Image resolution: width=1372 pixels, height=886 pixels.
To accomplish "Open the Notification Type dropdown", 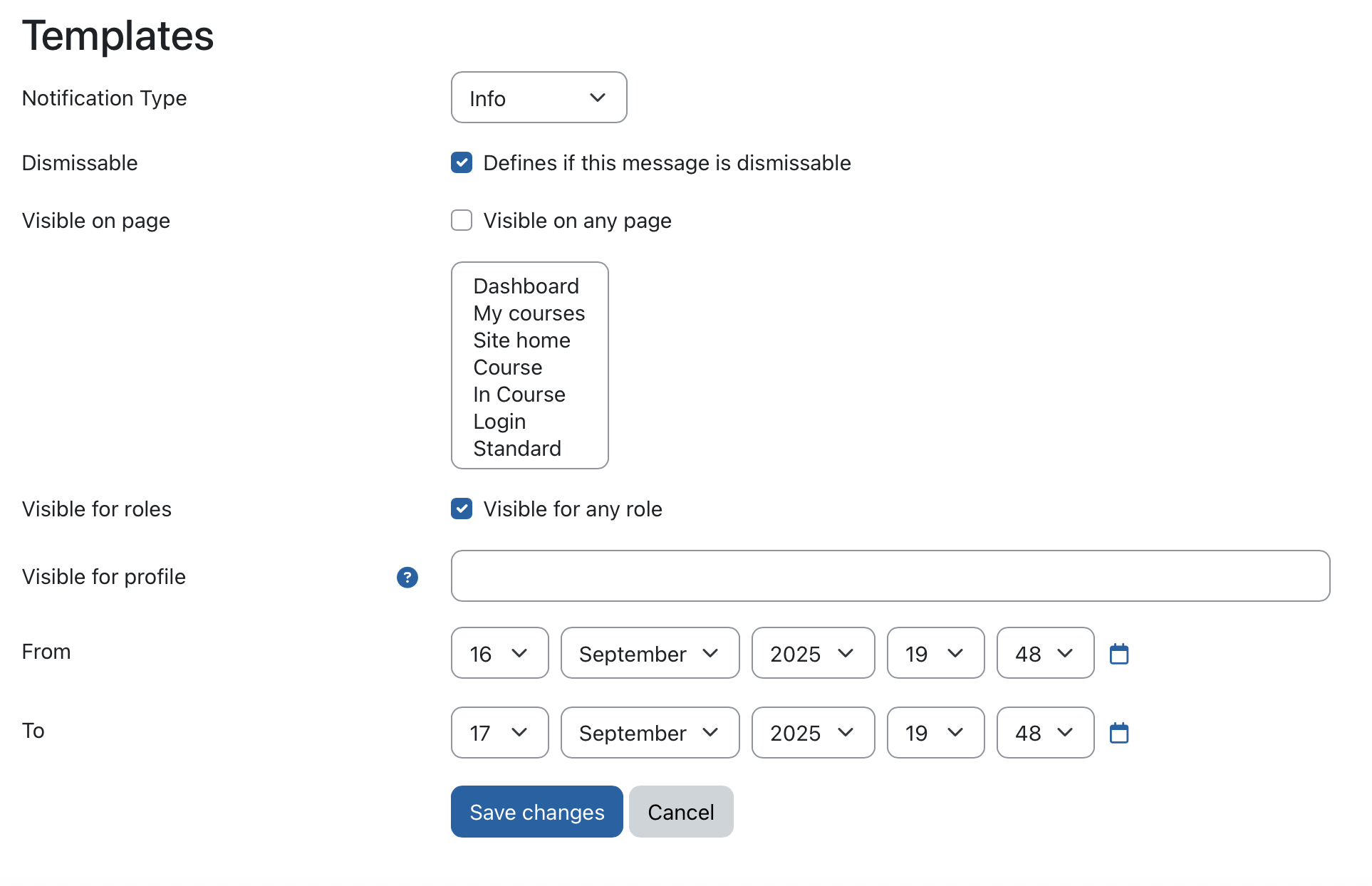I will point(539,98).
